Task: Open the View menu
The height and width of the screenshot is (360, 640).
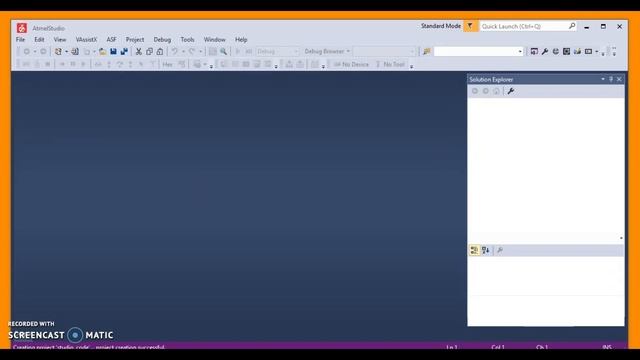Action: pos(60,40)
